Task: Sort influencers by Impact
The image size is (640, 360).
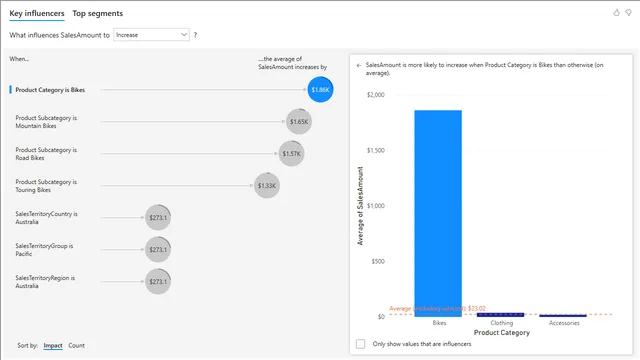Action: pyautogui.click(x=53, y=346)
